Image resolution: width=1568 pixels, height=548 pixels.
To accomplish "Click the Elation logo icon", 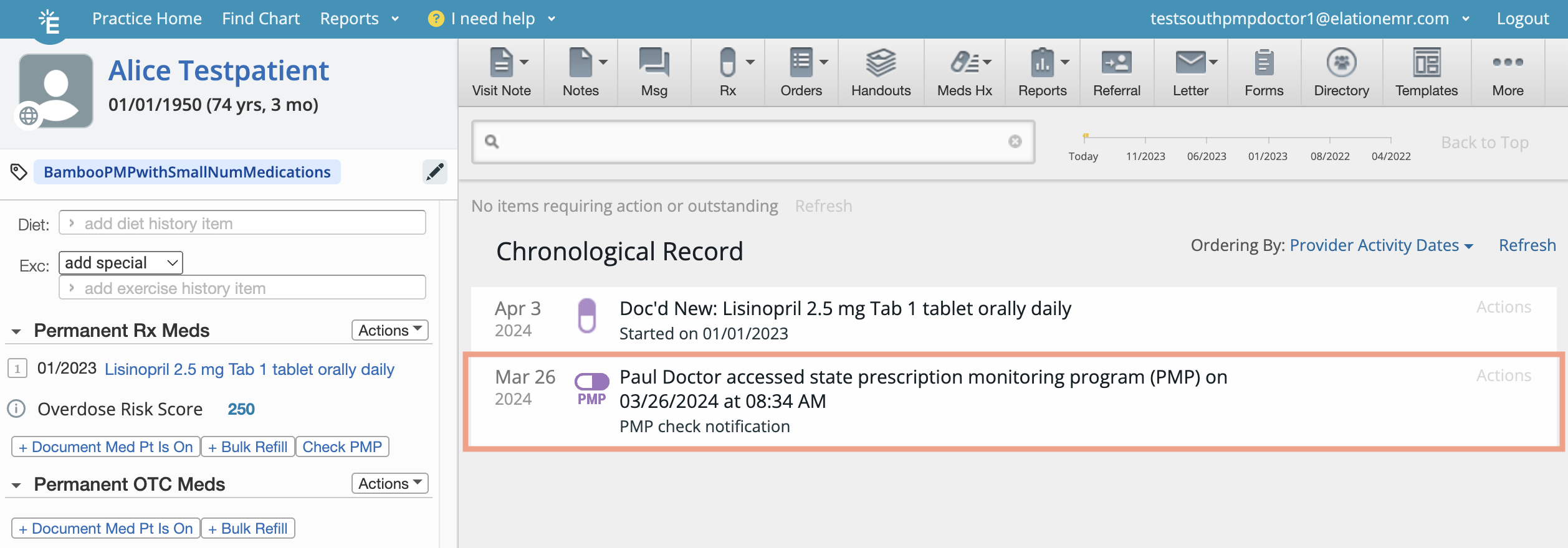I will pos(49,22).
